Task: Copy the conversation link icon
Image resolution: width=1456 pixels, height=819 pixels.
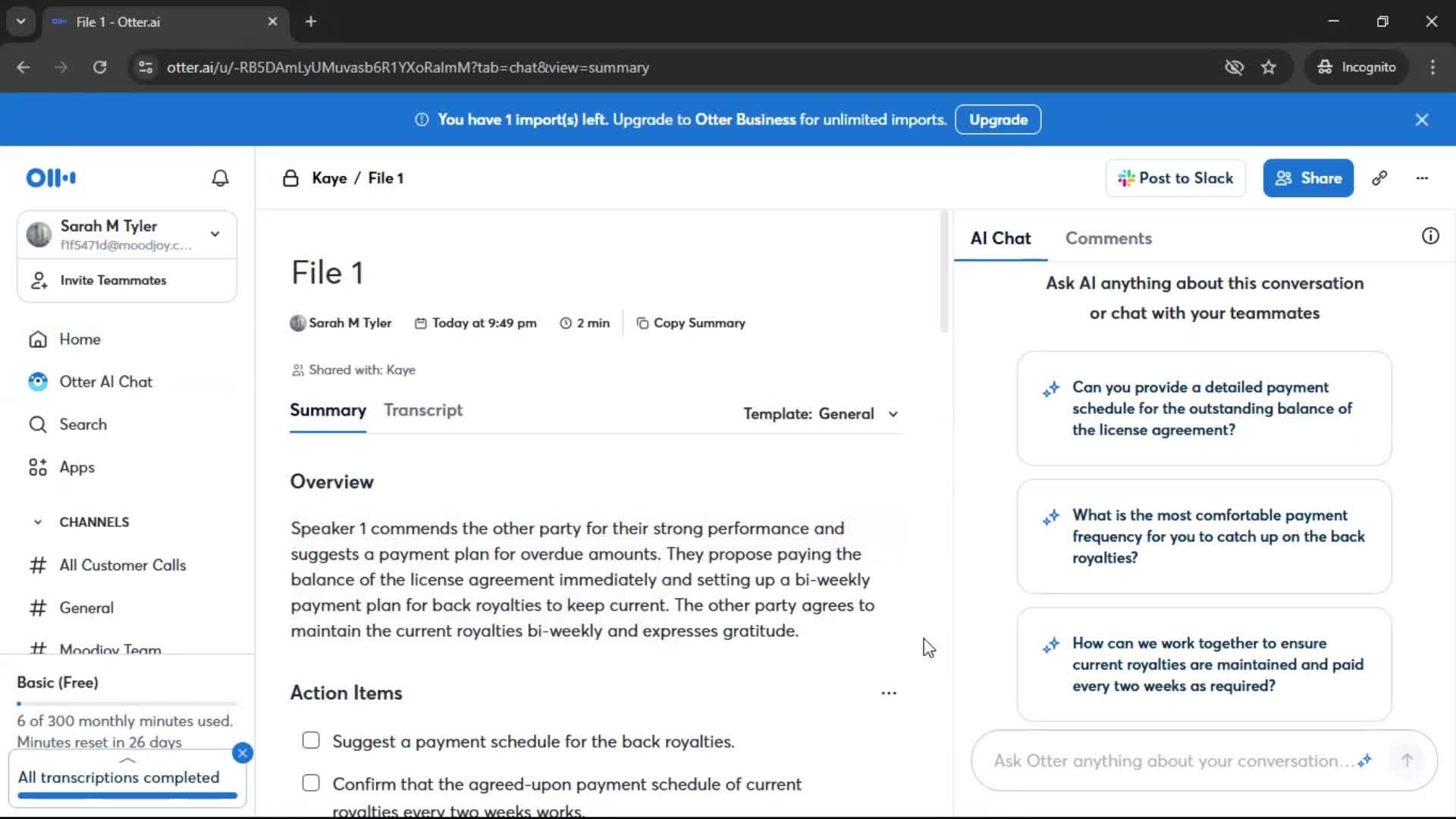Action: pos(1379,178)
